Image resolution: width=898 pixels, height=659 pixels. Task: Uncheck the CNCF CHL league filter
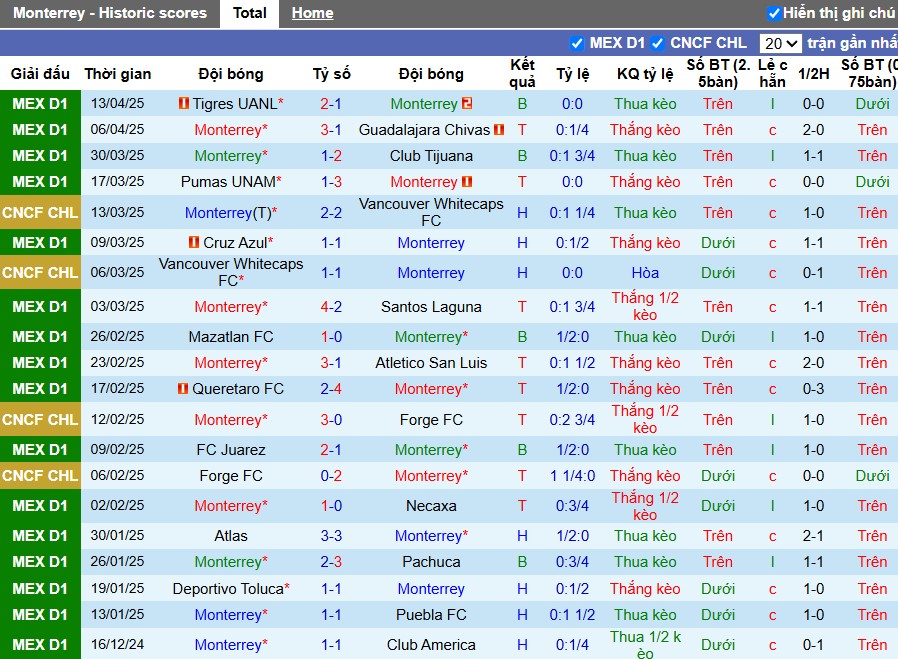click(657, 43)
